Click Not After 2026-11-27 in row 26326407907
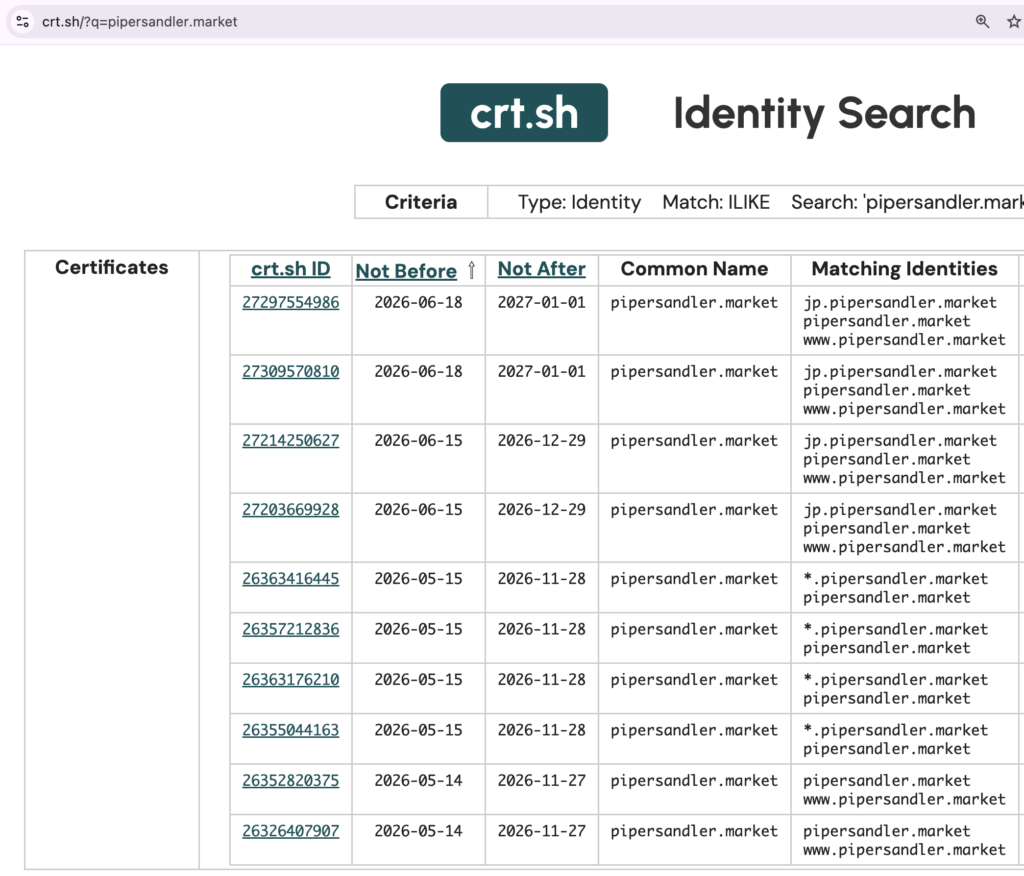The image size is (1024, 876). pyautogui.click(x=541, y=831)
